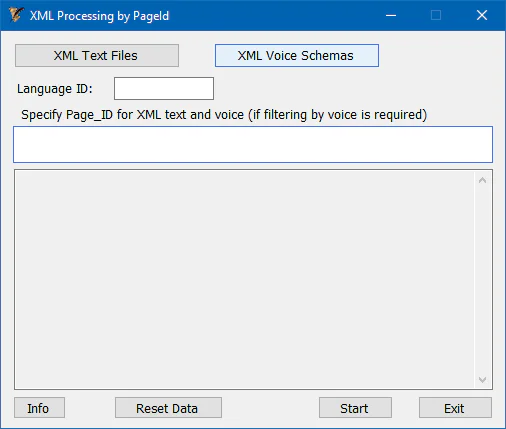Minimize the XML Processing window
Image resolution: width=506 pixels, height=429 pixels.
[x=391, y=15]
